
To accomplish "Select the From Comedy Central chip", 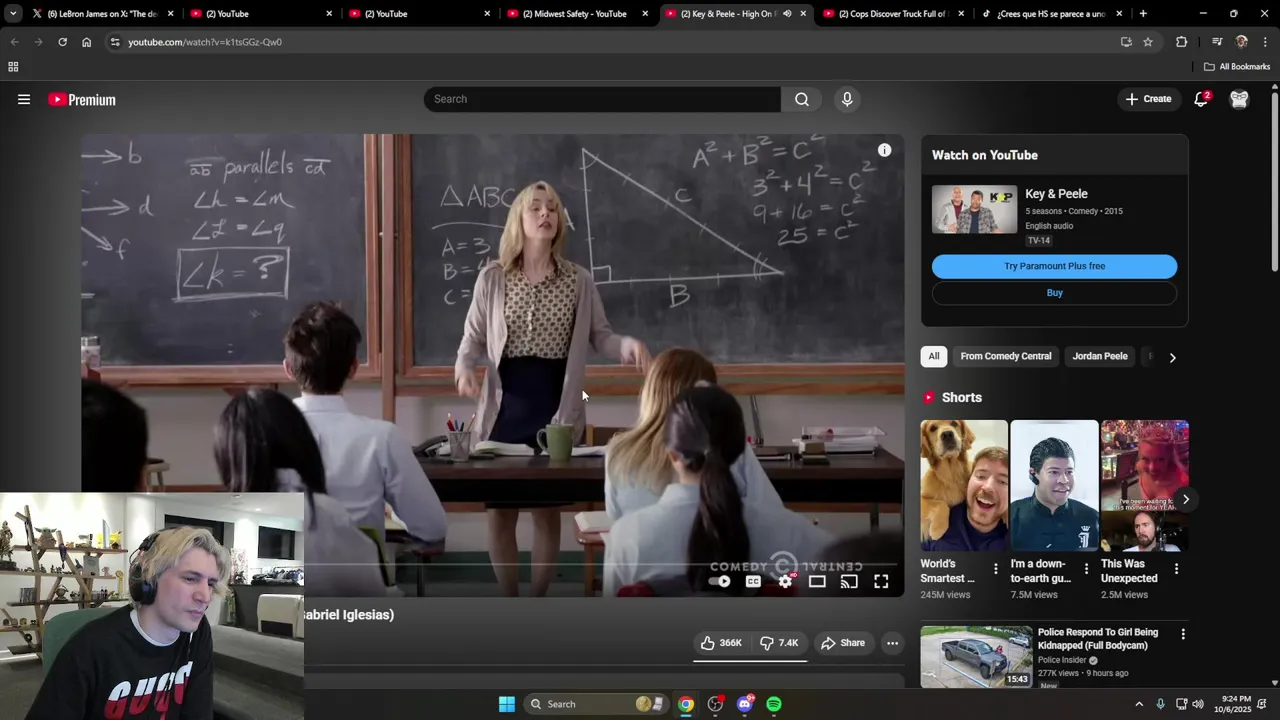I will (x=1006, y=356).
